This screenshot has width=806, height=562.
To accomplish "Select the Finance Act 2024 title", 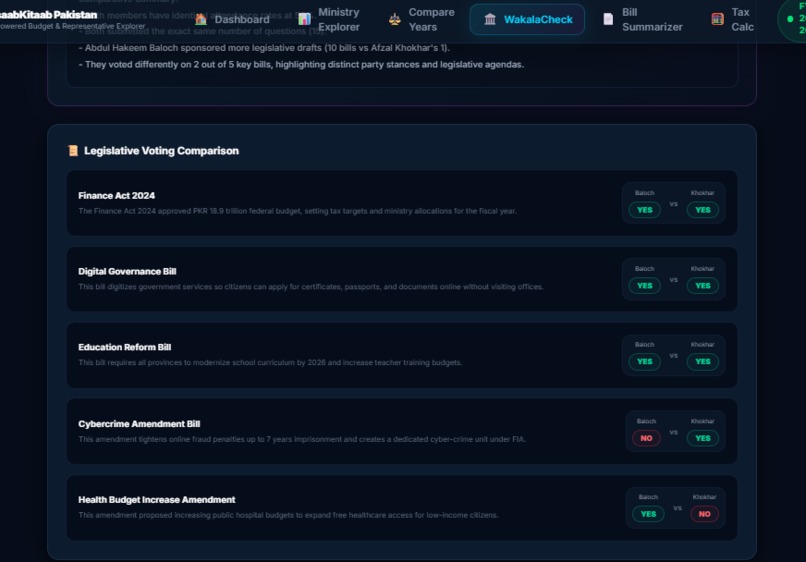I will (116, 195).
